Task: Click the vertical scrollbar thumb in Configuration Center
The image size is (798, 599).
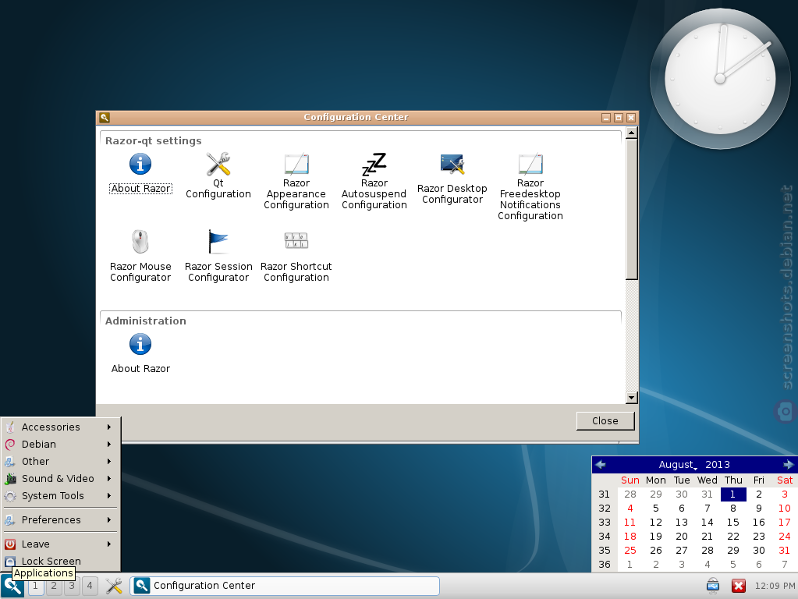Action: (x=631, y=209)
